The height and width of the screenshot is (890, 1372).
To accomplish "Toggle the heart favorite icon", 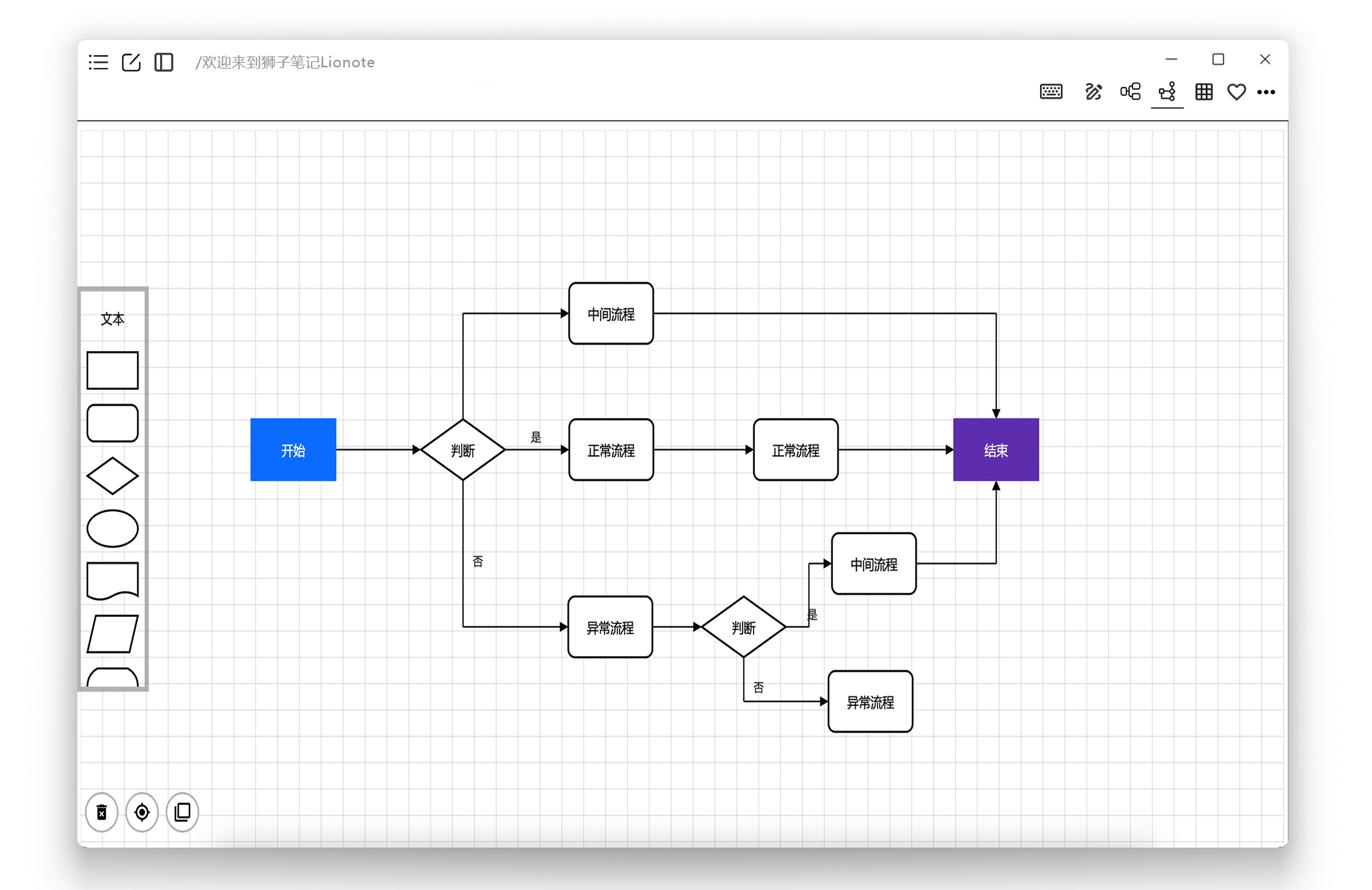I will [1236, 92].
